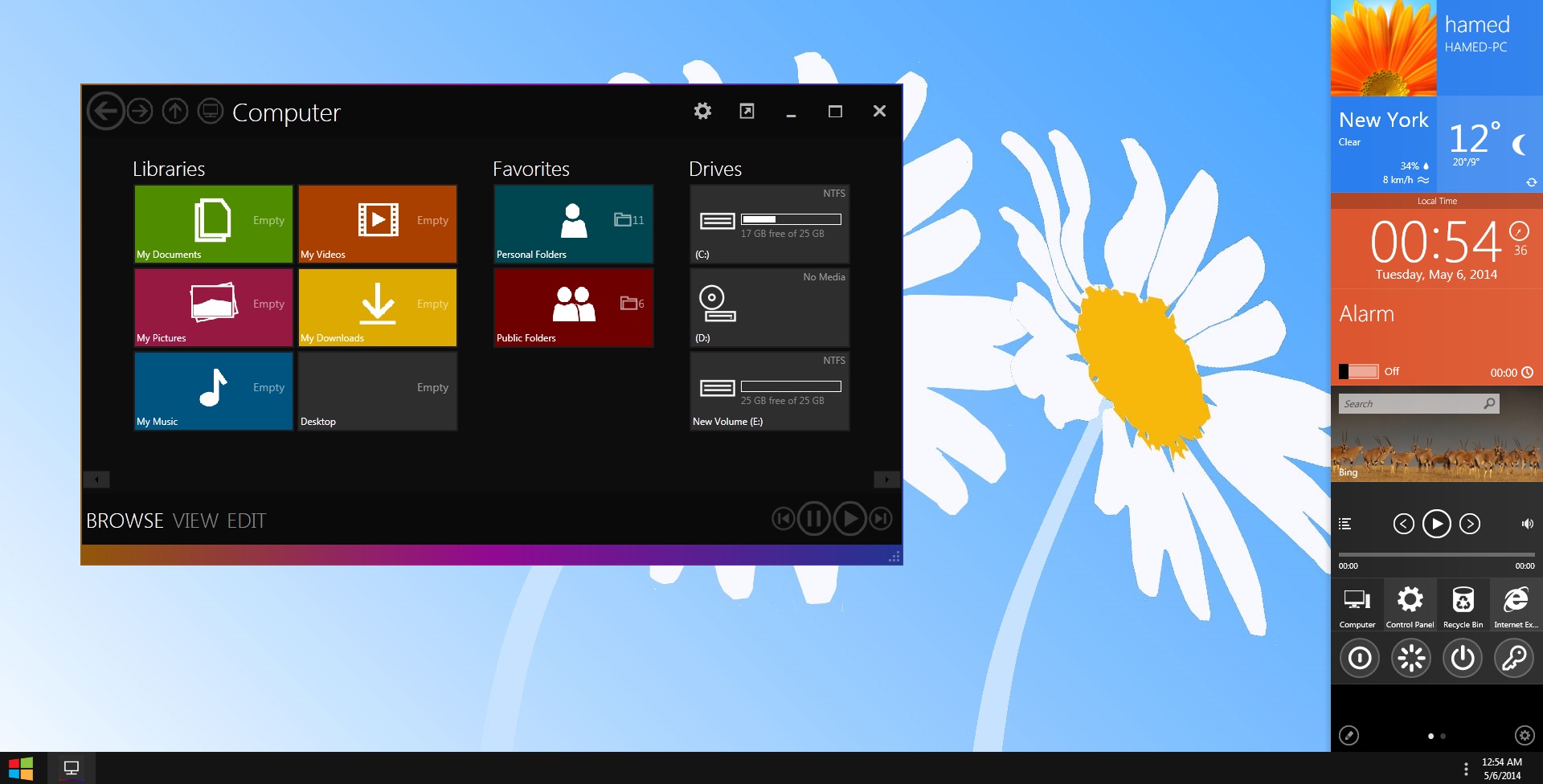Open Control Panel from sidebar

click(1410, 606)
